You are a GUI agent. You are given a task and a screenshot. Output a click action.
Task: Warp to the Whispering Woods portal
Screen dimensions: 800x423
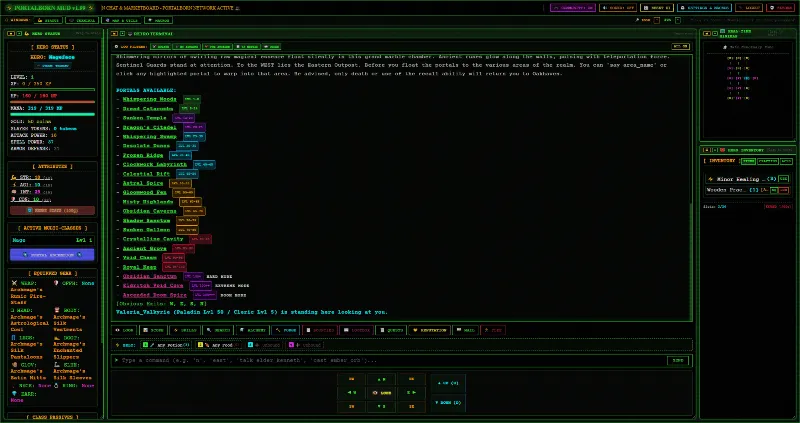click(149, 99)
